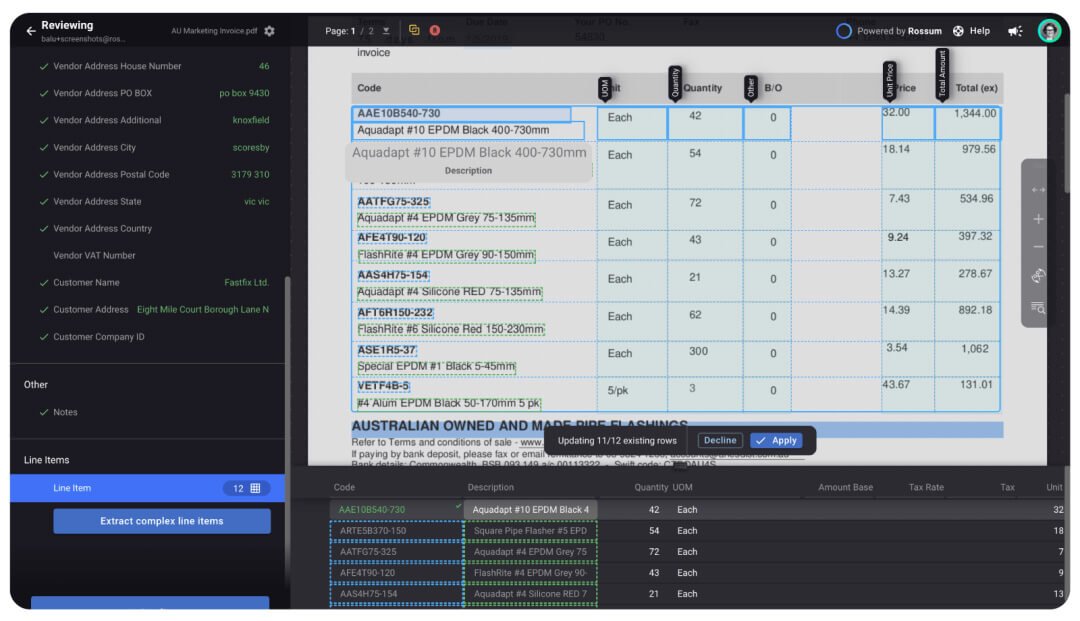Screen dimensions: 1080x621
Task: Click the Amount Base column header
Action: coord(845,487)
